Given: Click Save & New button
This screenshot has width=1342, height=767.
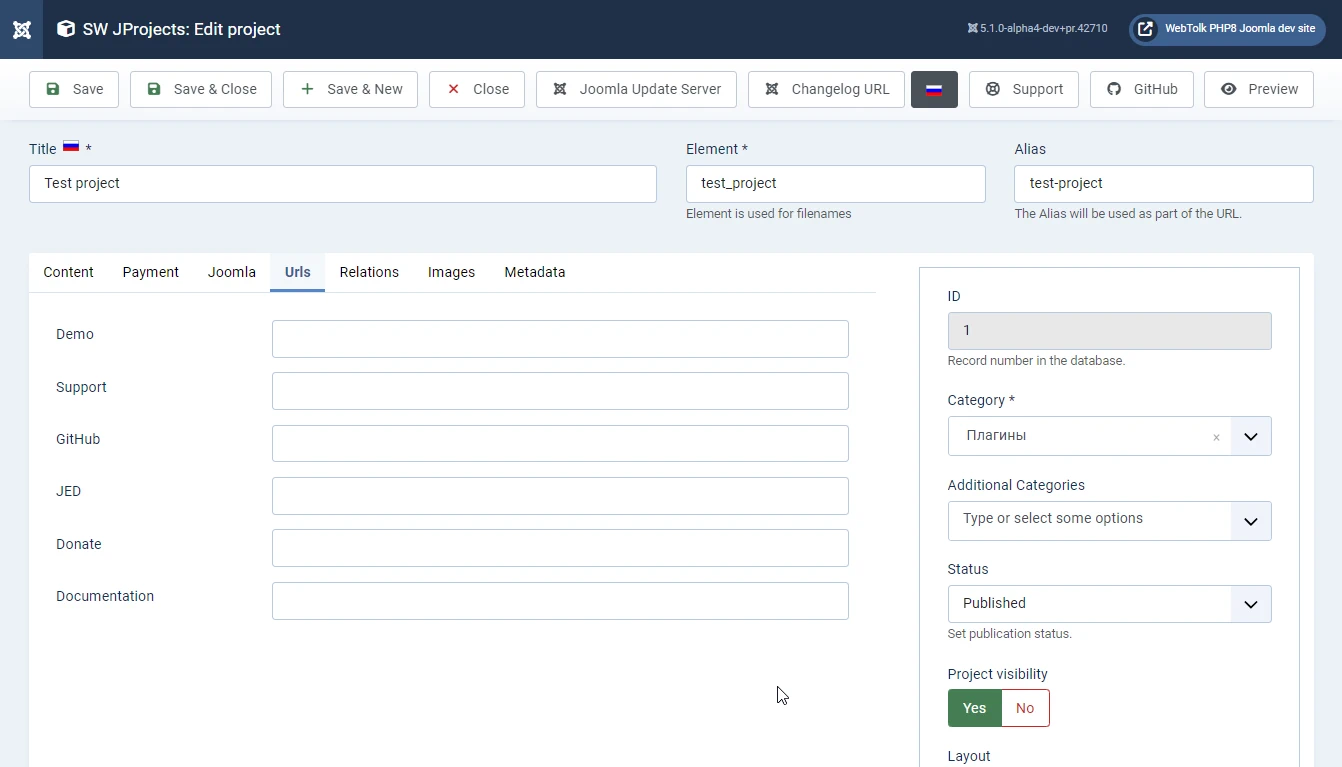Looking at the screenshot, I should tap(350, 89).
